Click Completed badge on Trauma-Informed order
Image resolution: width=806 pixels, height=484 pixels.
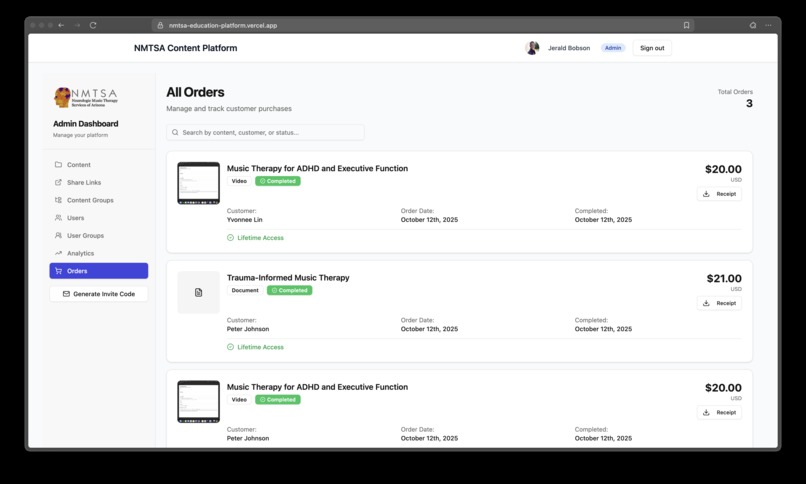pos(289,290)
